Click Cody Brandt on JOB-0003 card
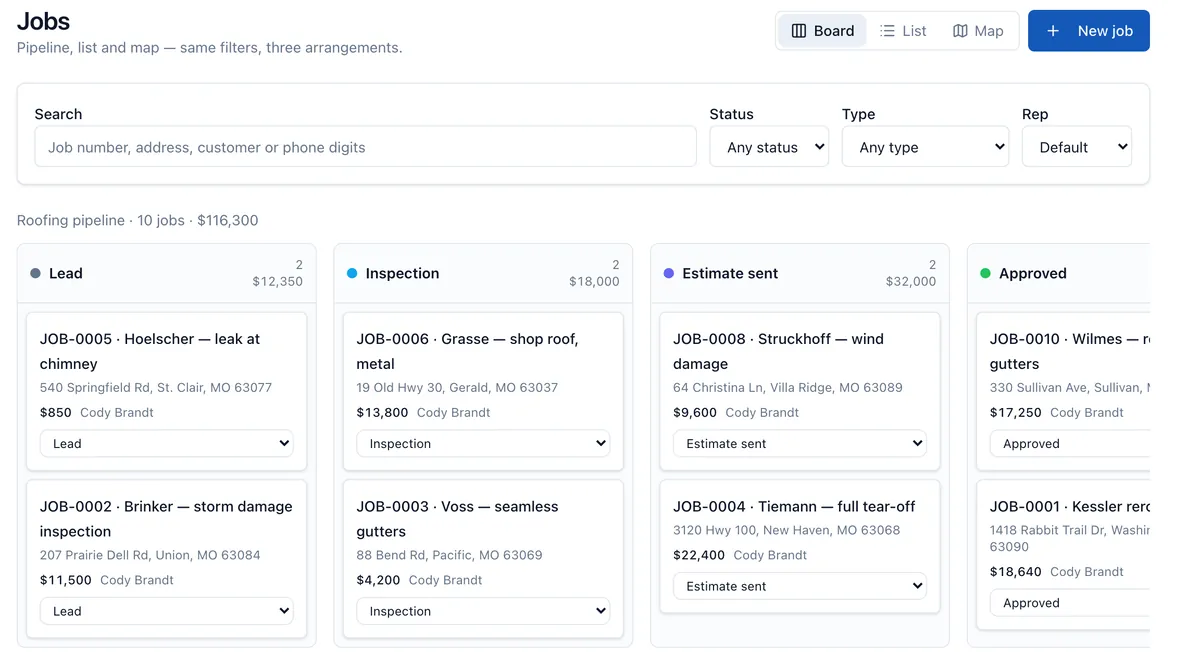Image resolution: width=1200 pixels, height=652 pixels. pyautogui.click(x=446, y=580)
